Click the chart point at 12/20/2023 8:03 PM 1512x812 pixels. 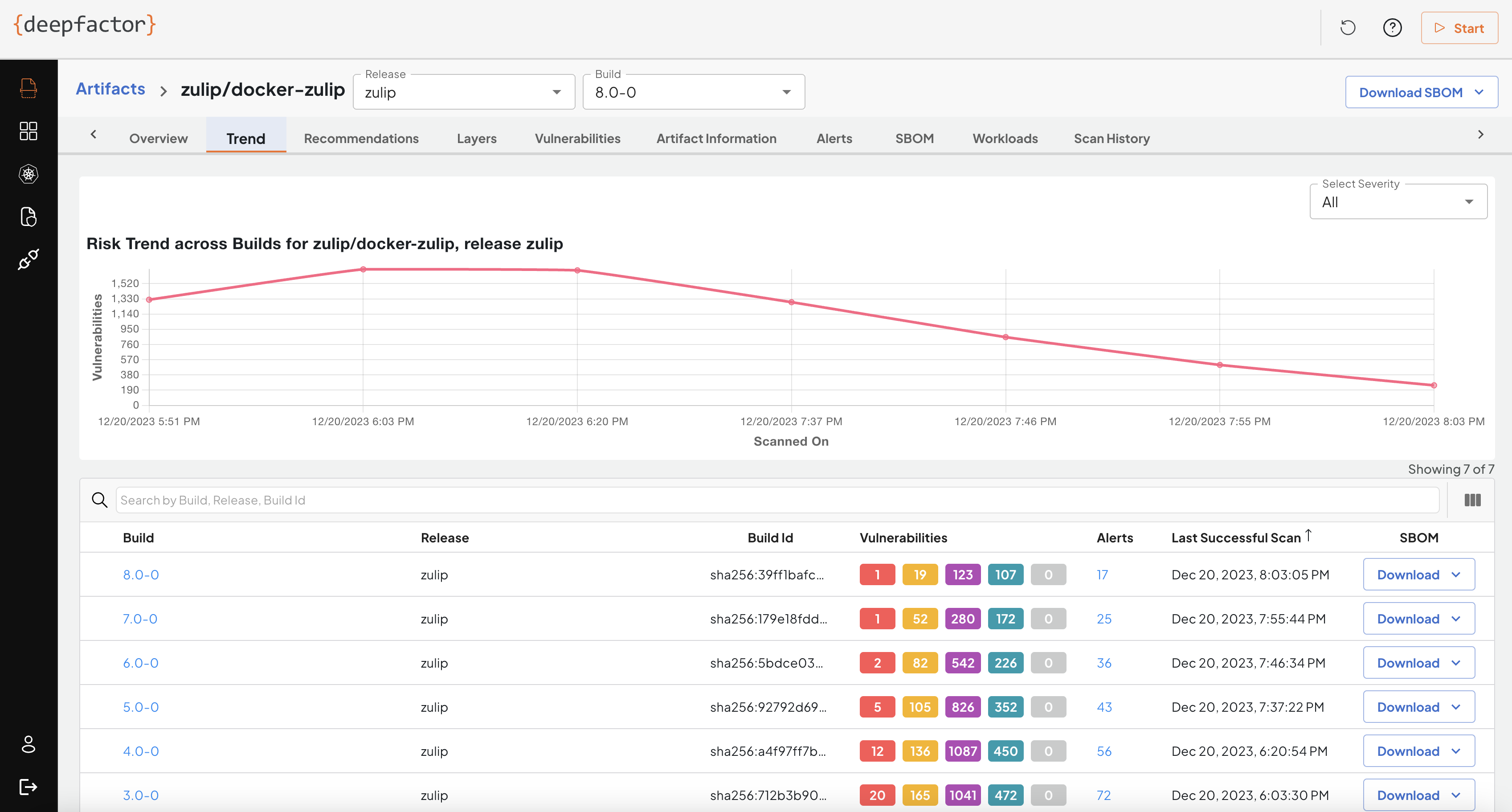pyautogui.click(x=1434, y=386)
